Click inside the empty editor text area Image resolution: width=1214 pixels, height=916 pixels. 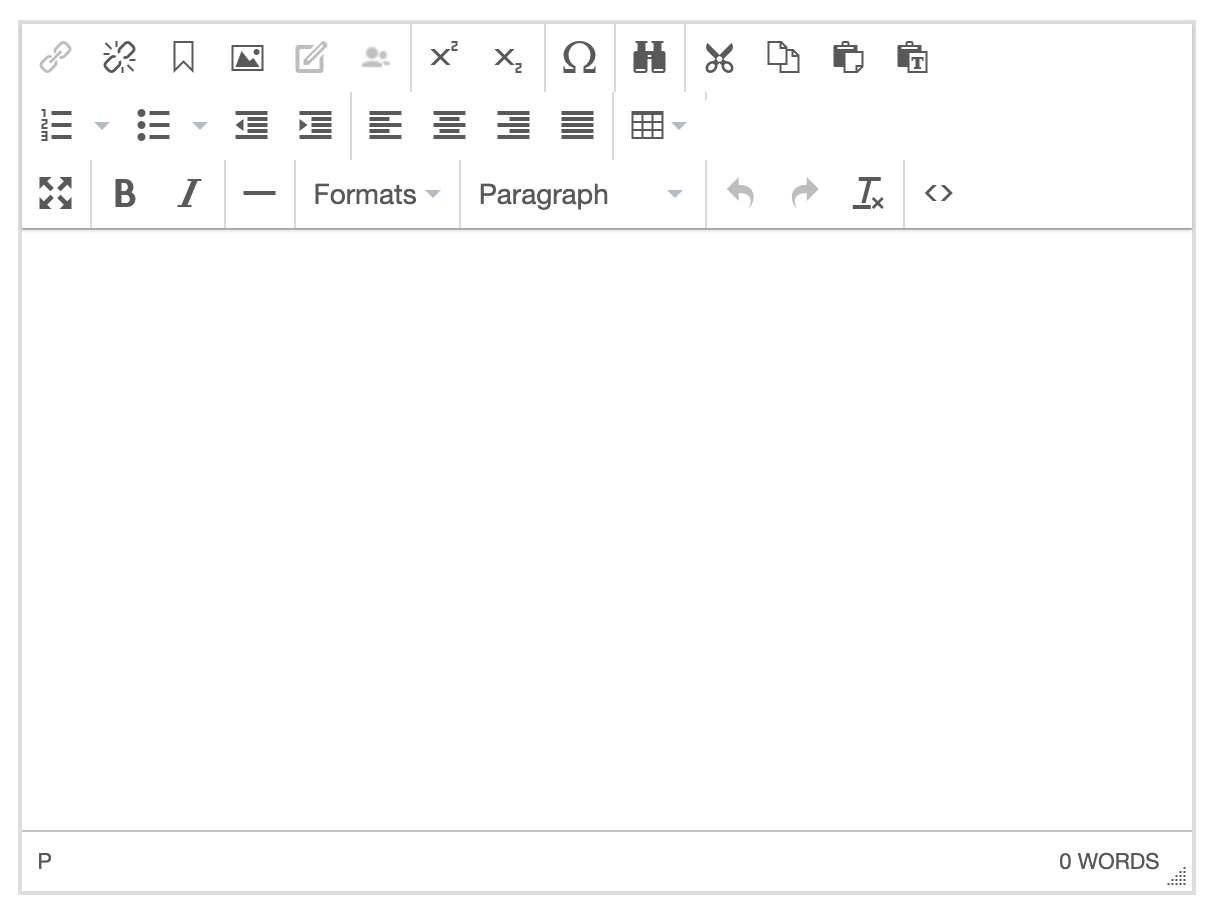[606, 528]
